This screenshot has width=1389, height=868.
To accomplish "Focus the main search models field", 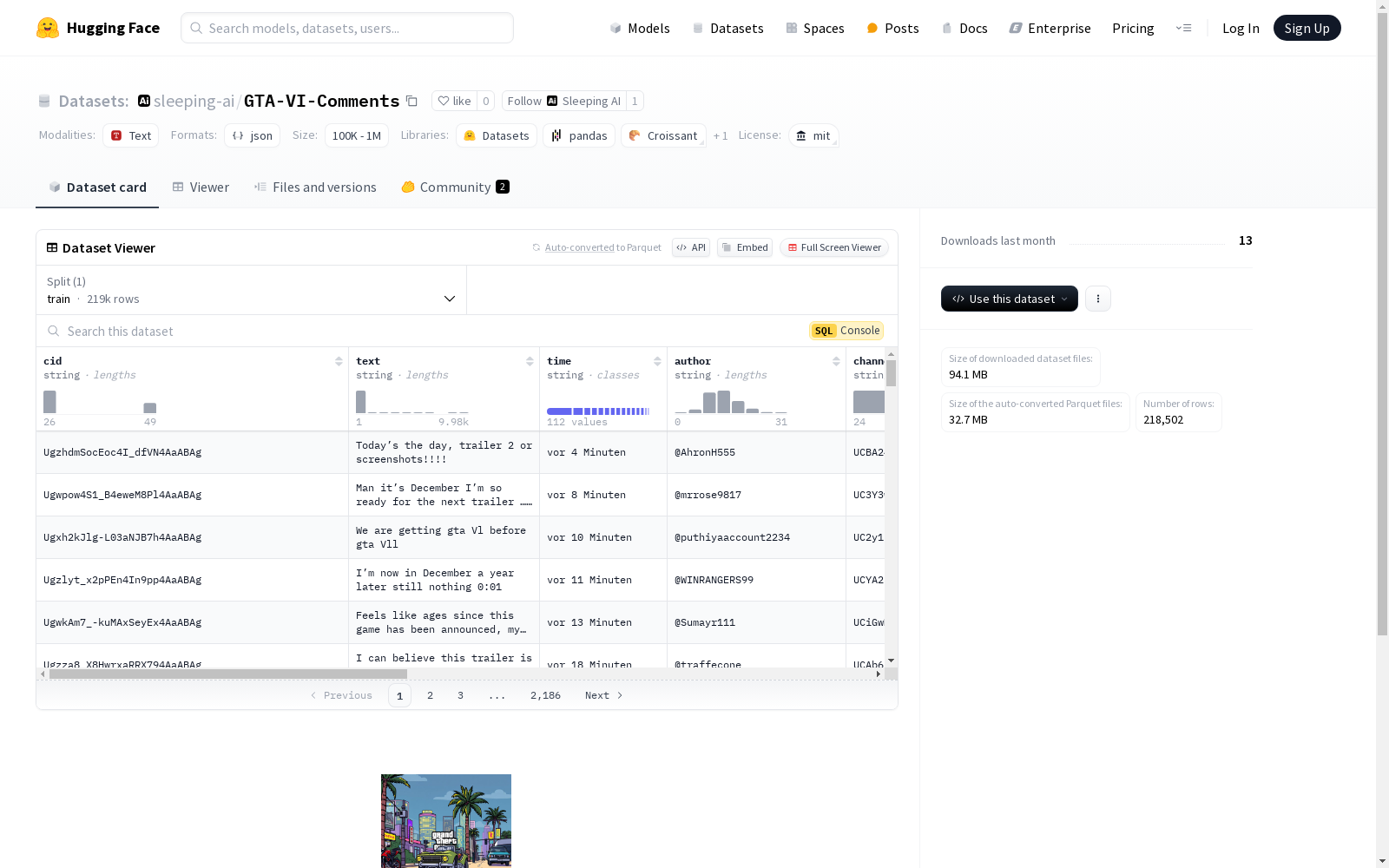I will pyautogui.click(x=347, y=28).
